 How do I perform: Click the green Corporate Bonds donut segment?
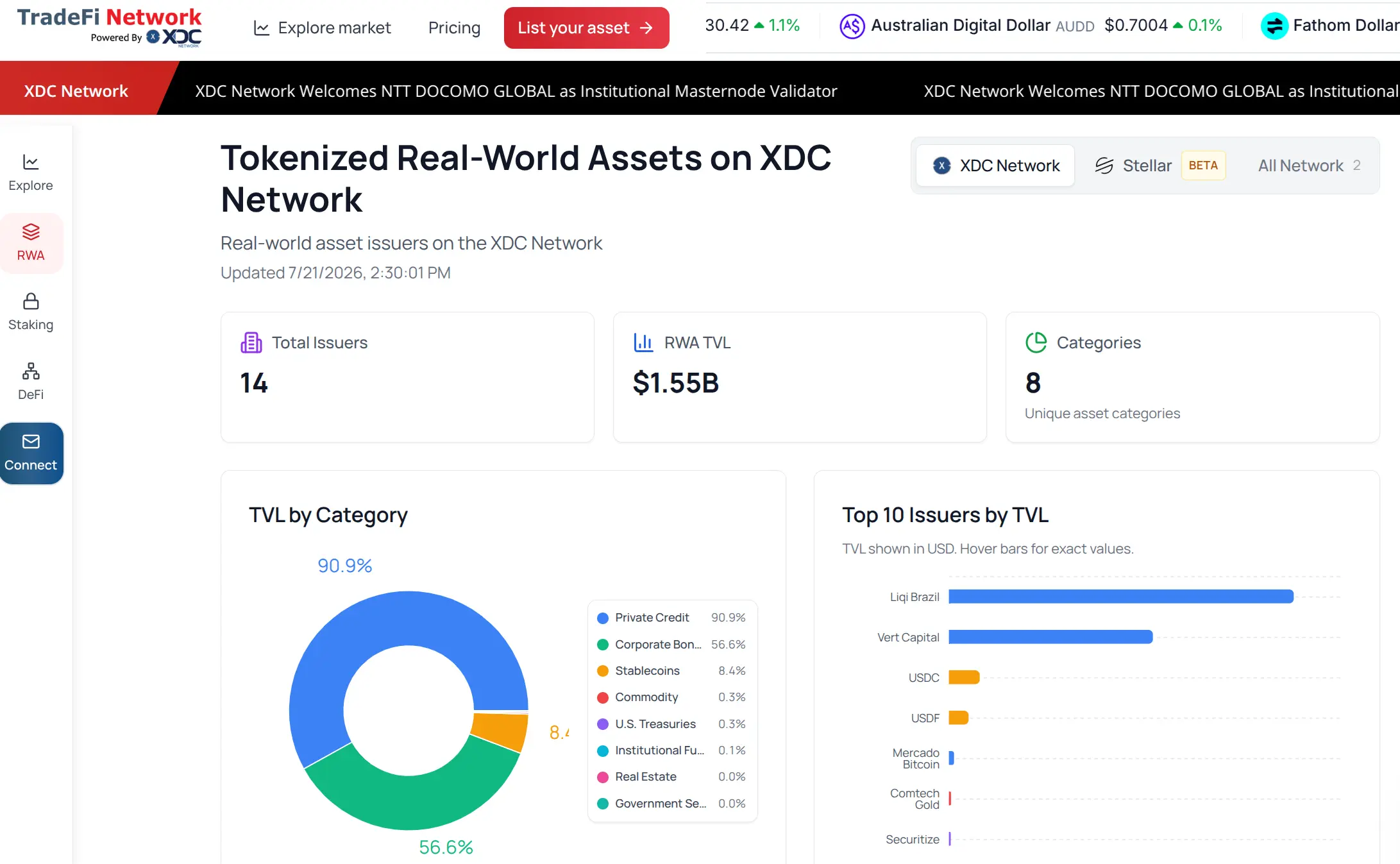[417, 802]
